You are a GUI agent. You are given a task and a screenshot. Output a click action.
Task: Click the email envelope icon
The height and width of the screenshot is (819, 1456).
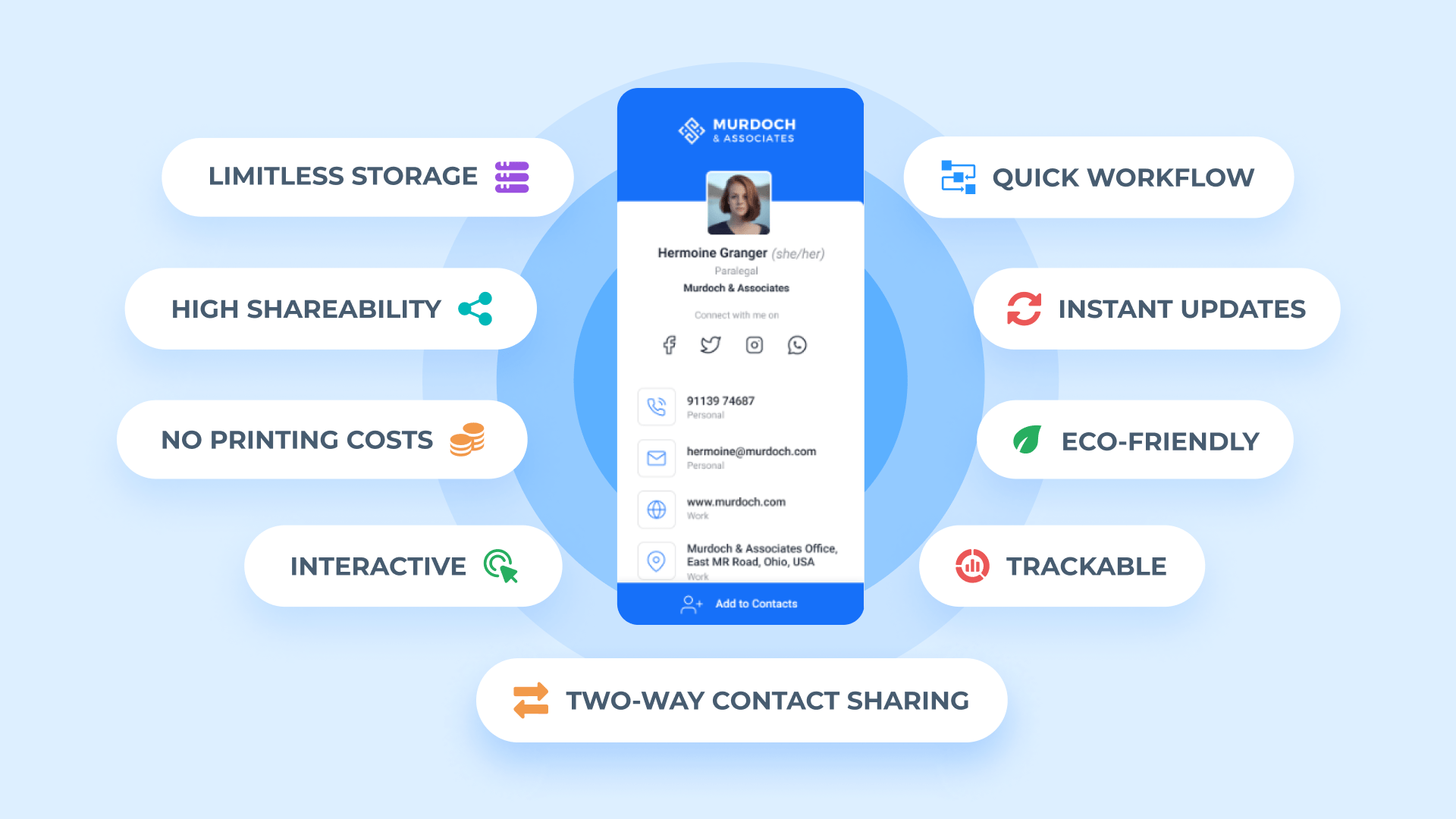tap(655, 455)
